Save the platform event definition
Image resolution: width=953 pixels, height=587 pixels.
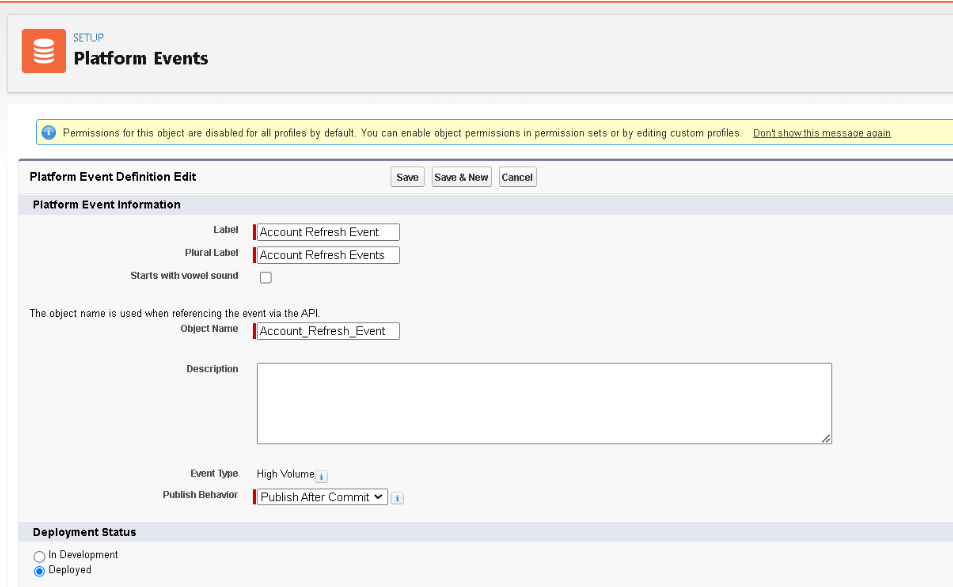(407, 177)
